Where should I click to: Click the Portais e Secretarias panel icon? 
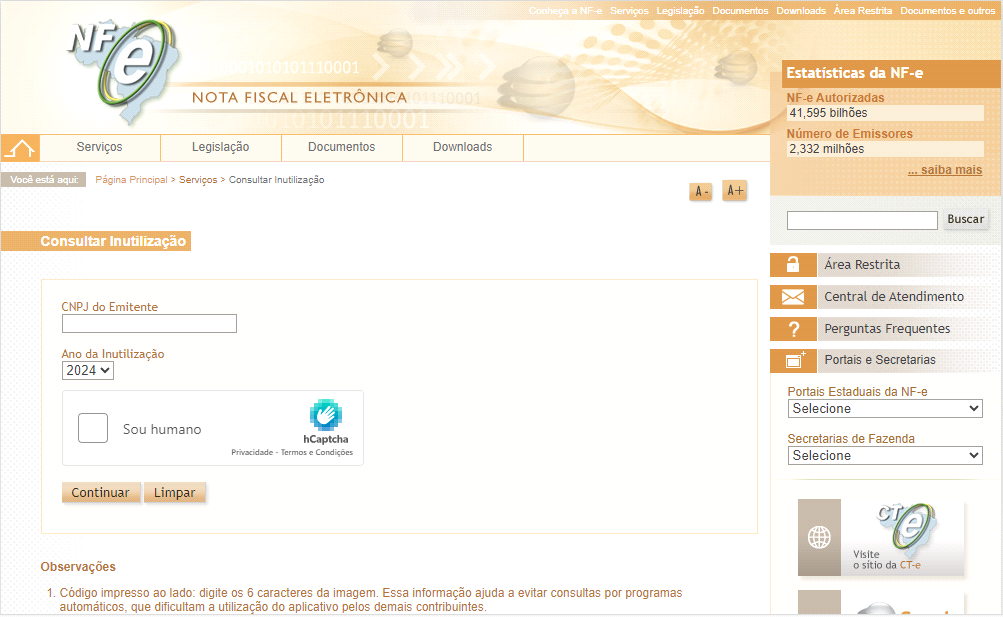(793, 360)
